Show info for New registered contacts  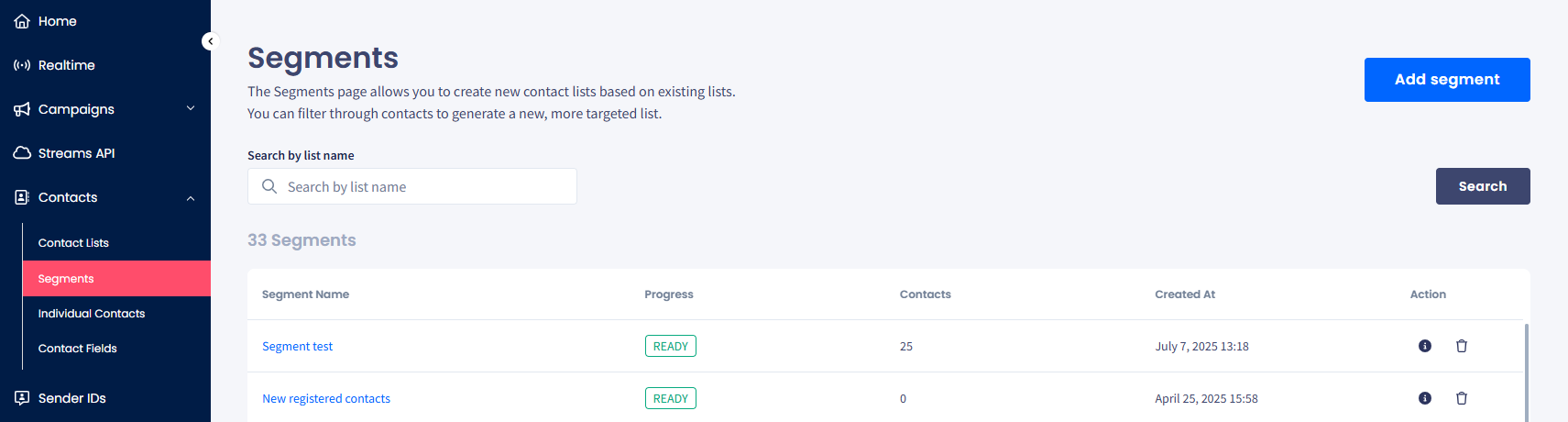[x=1425, y=398]
